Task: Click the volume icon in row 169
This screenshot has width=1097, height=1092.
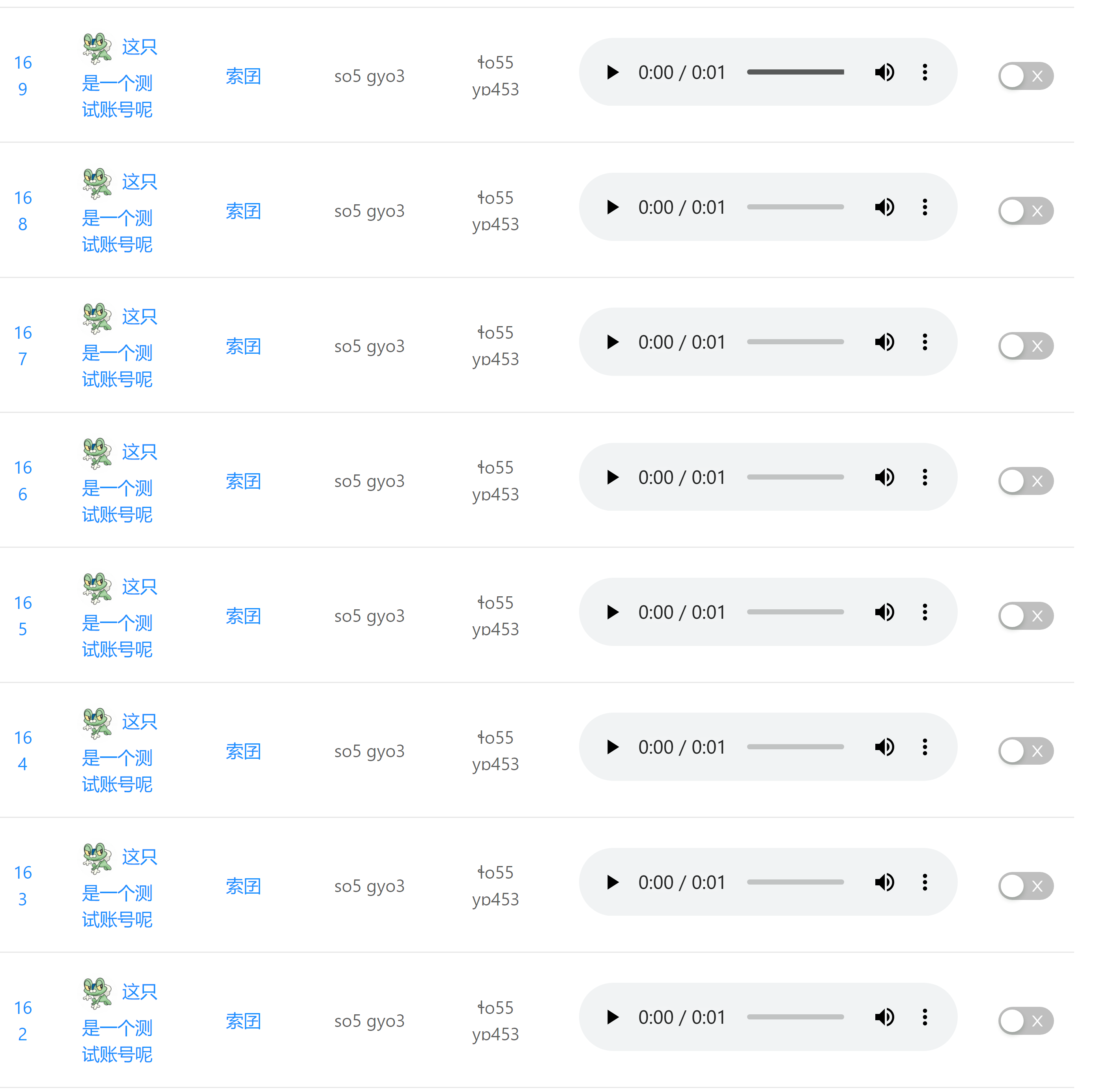Action: [884, 72]
